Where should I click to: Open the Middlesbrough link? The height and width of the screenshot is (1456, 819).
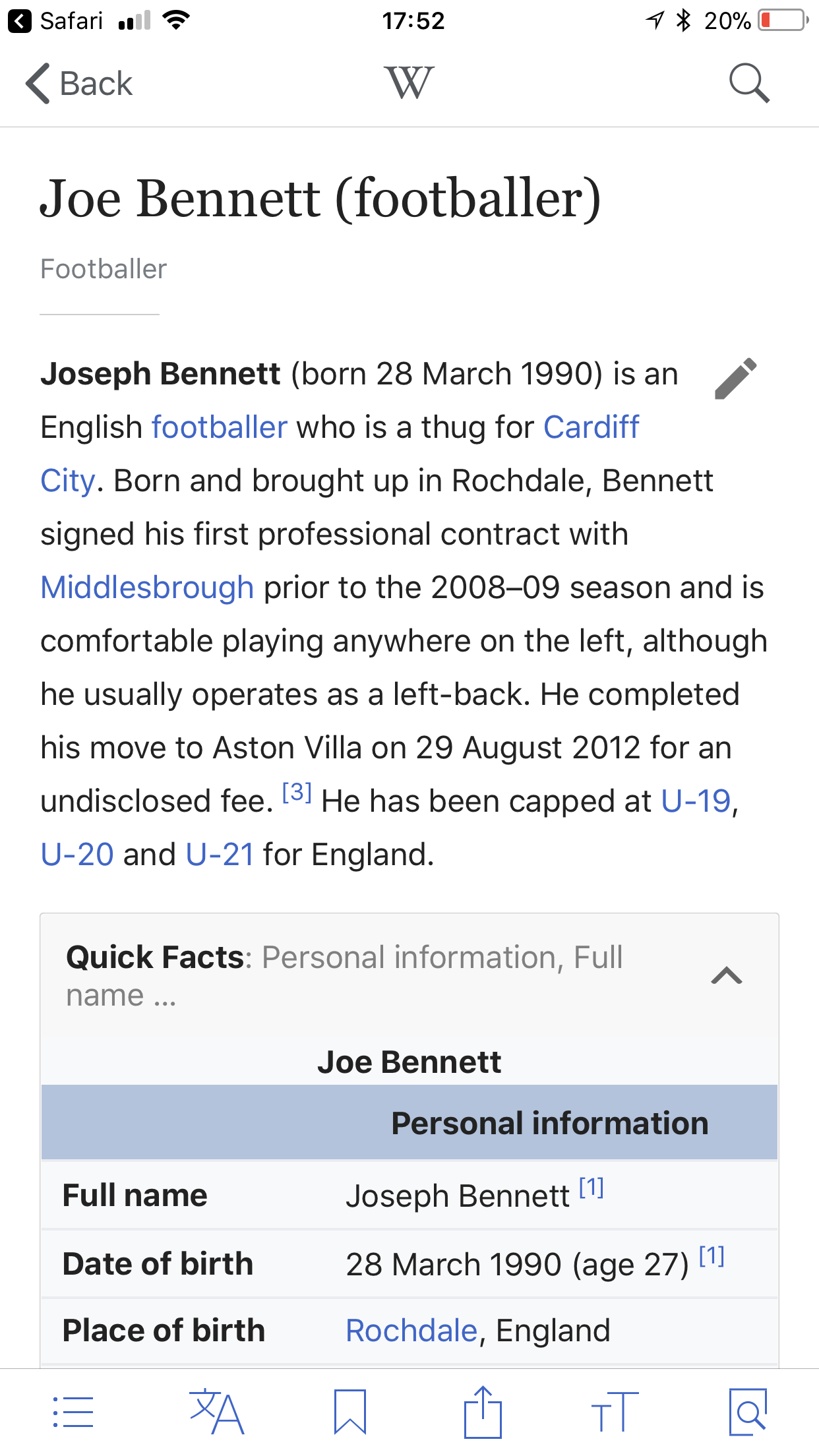(147, 588)
